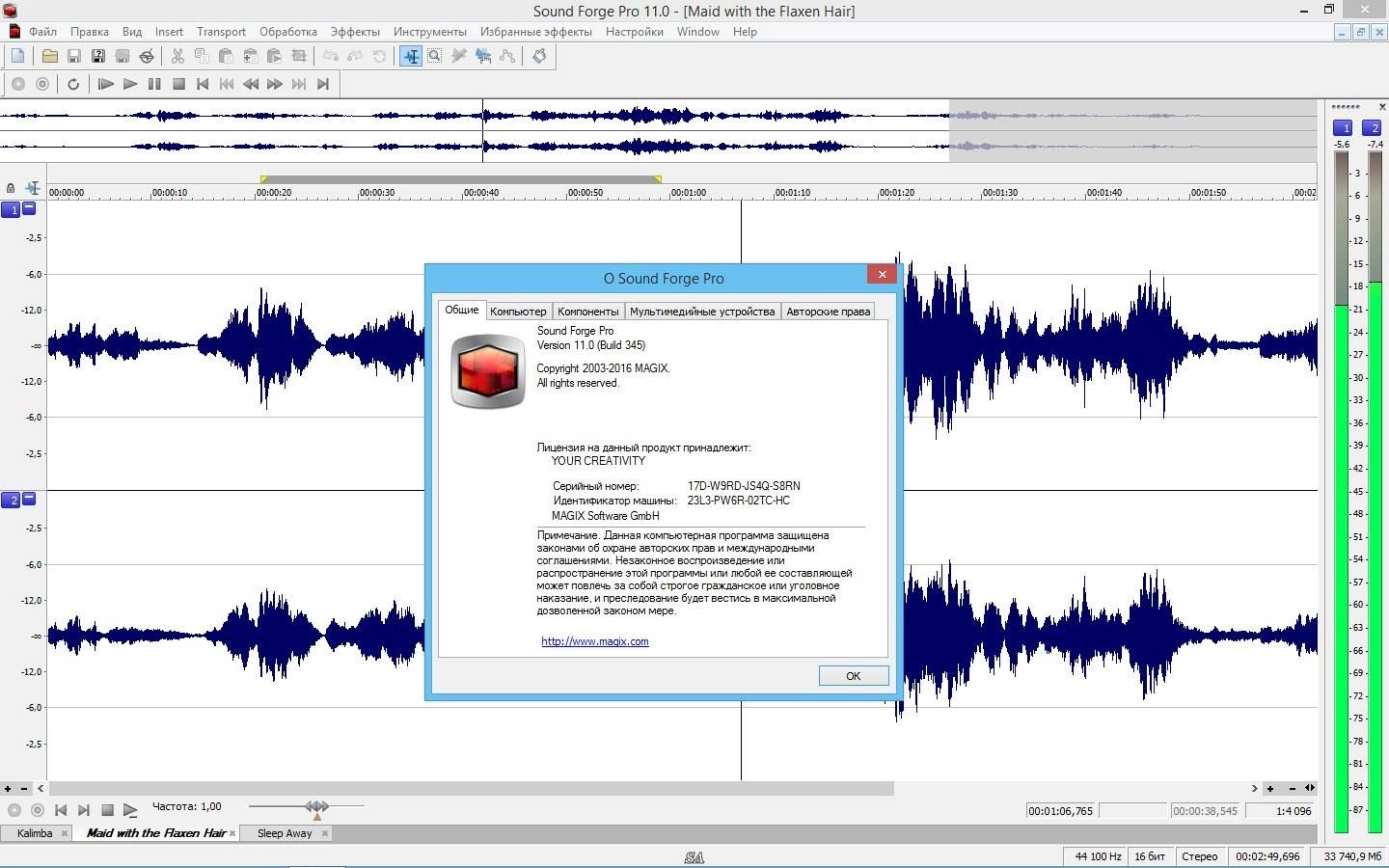Collapse channel 2 with its minus button

pos(29,499)
